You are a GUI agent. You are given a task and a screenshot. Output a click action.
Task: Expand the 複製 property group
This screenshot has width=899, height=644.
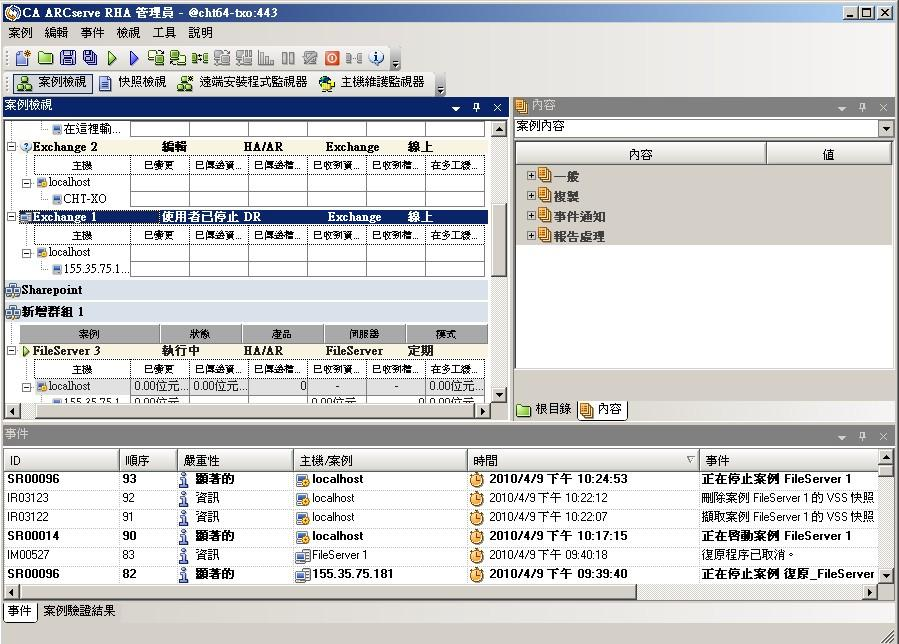532,196
